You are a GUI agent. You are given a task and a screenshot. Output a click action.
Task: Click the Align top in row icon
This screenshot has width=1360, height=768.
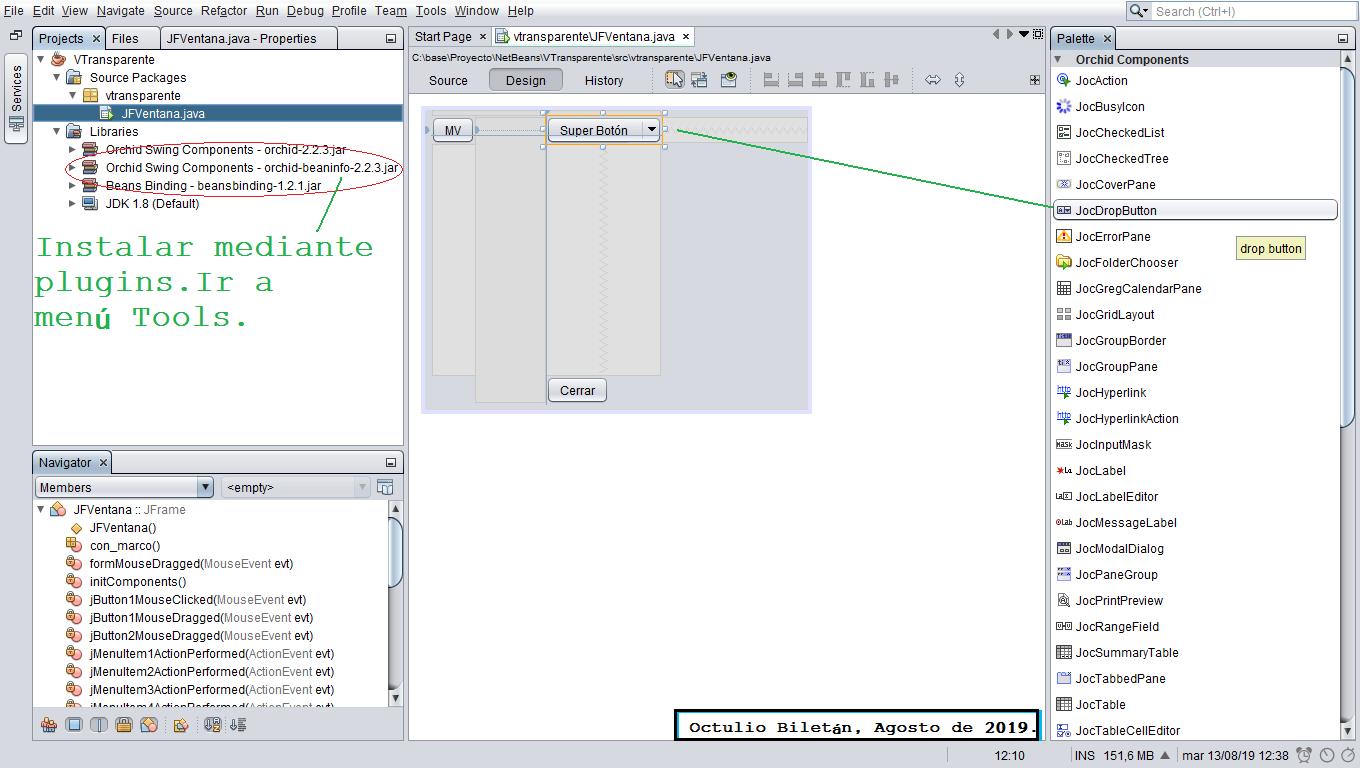coord(843,80)
